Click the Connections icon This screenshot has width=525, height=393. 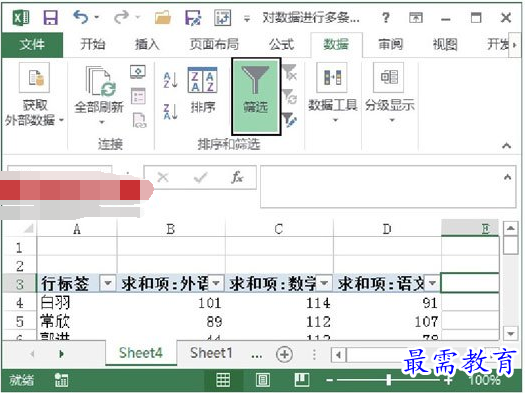tap(138, 72)
